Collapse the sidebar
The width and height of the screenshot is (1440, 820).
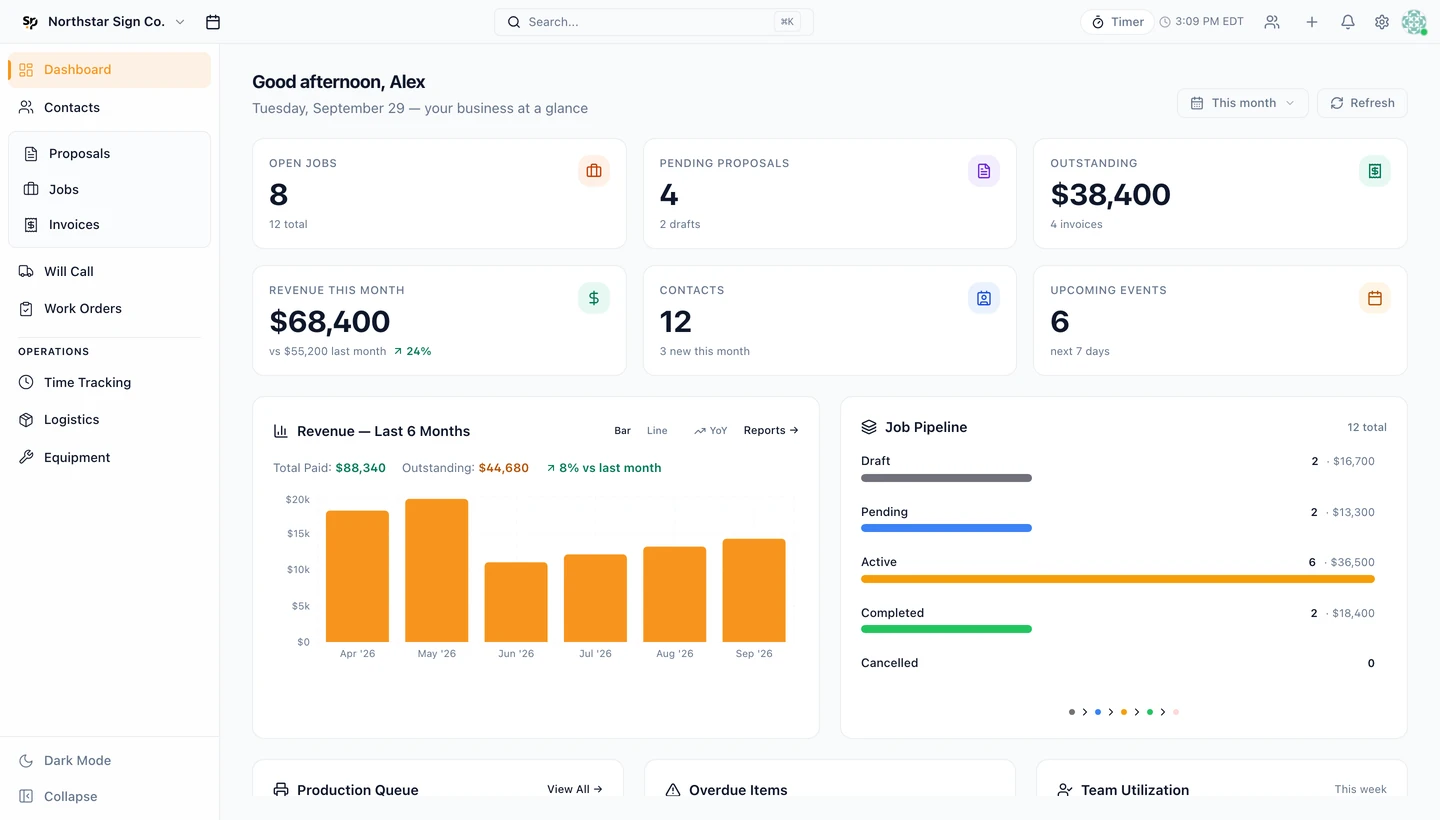click(x=110, y=797)
